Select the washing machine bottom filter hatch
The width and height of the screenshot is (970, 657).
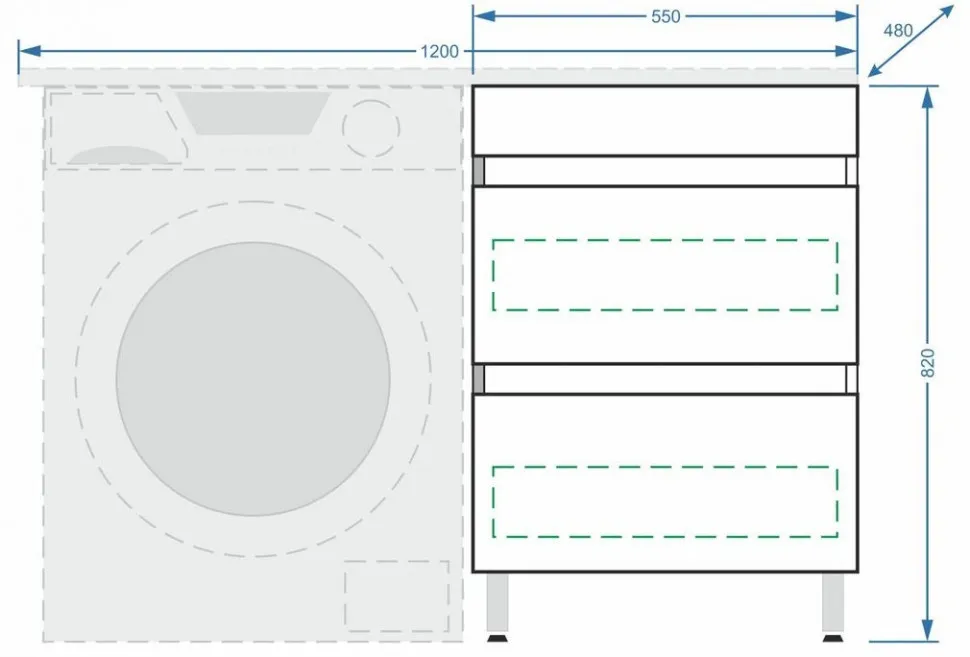(x=396, y=594)
